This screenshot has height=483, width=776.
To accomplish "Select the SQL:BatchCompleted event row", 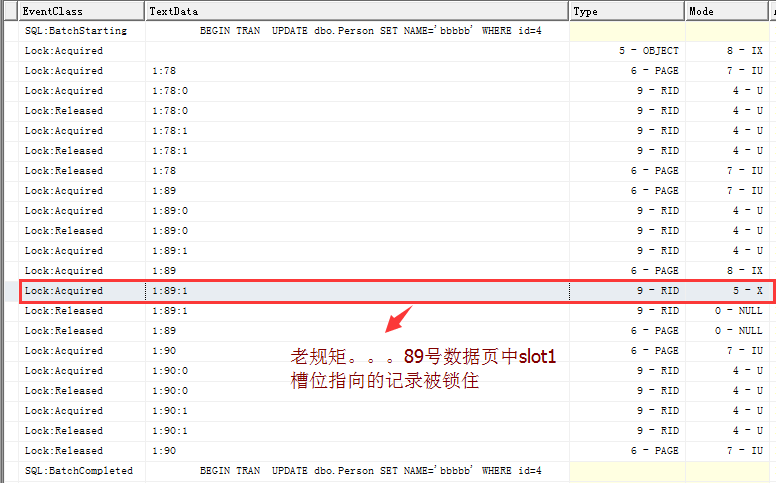I will point(394,471).
